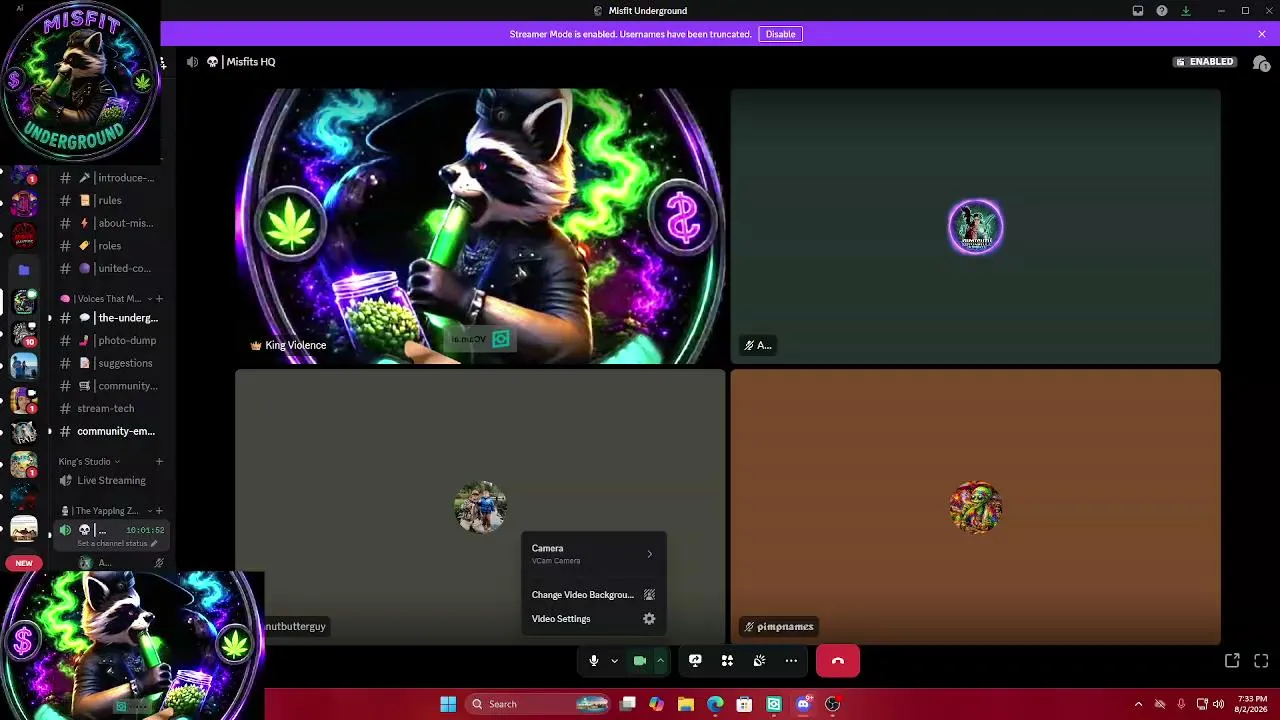Pop out the call window
Image resolution: width=1280 pixels, height=720 pixels.
(x=1232, y=661)
